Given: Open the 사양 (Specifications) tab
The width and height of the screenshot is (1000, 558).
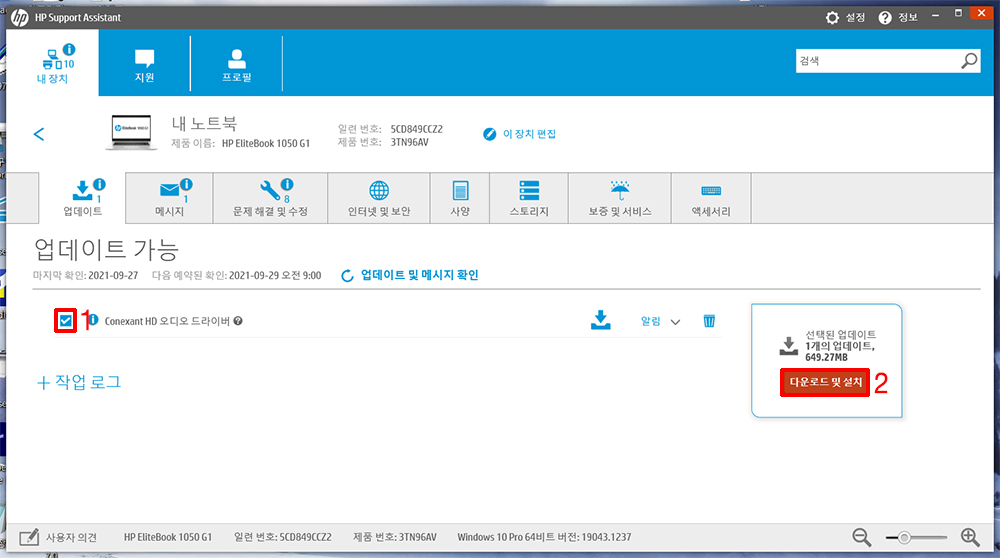Looking at the screenshot, I should pyautogui.click(x=460, y=198).
